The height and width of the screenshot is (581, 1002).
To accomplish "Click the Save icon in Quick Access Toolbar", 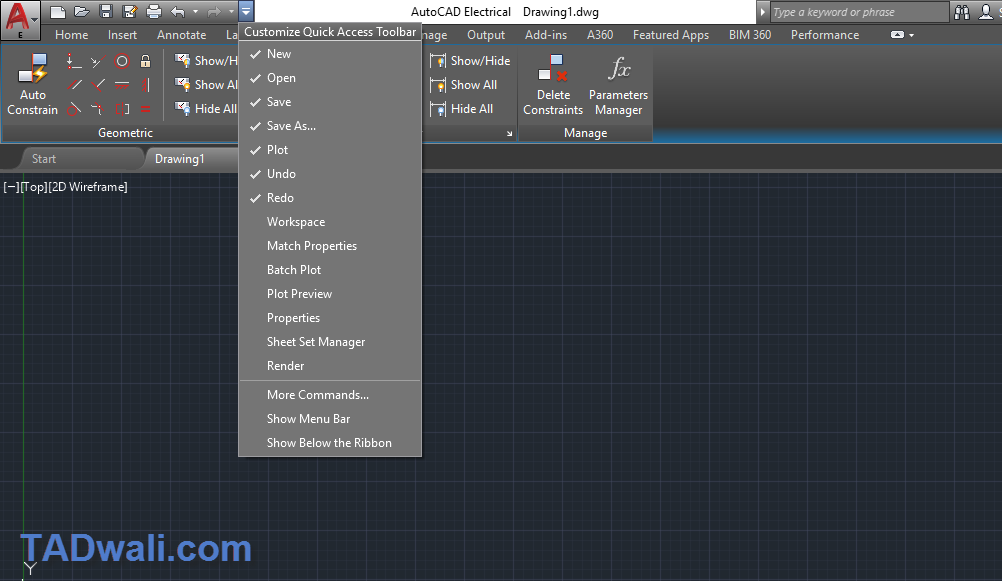I will [x=106, y=11].
